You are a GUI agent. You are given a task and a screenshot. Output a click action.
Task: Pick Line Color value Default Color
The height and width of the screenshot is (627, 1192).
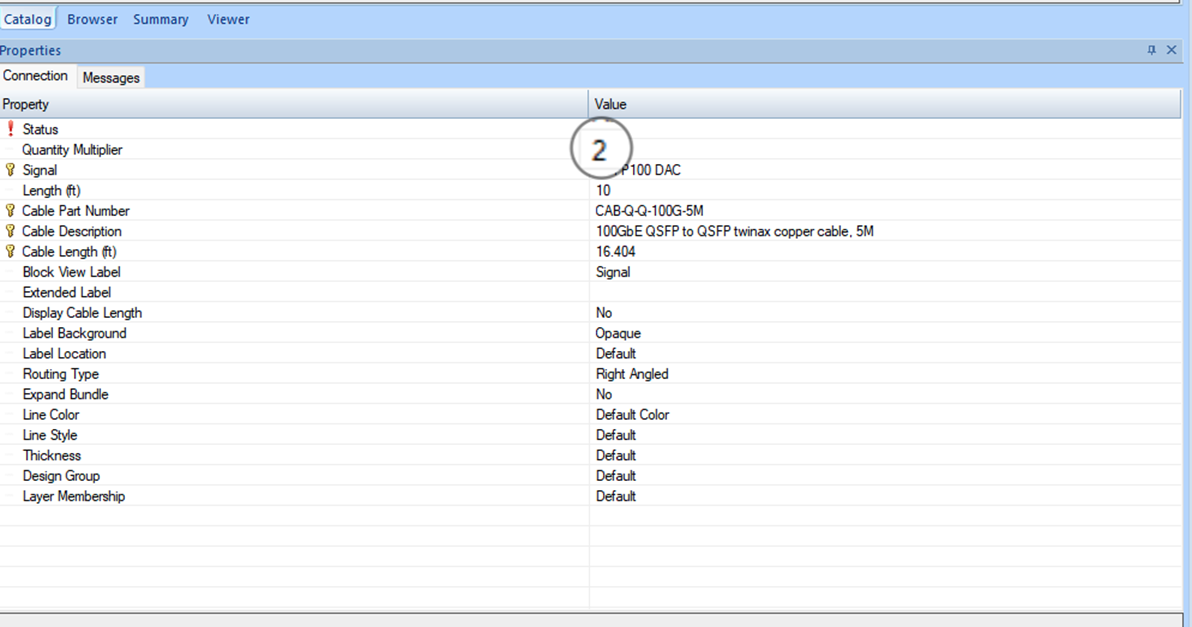tap(632, 415)
